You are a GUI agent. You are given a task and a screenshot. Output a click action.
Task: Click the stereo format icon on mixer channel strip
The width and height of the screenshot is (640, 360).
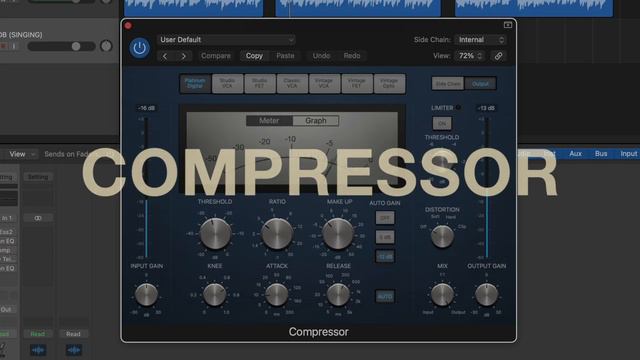(x=38, y=218)
